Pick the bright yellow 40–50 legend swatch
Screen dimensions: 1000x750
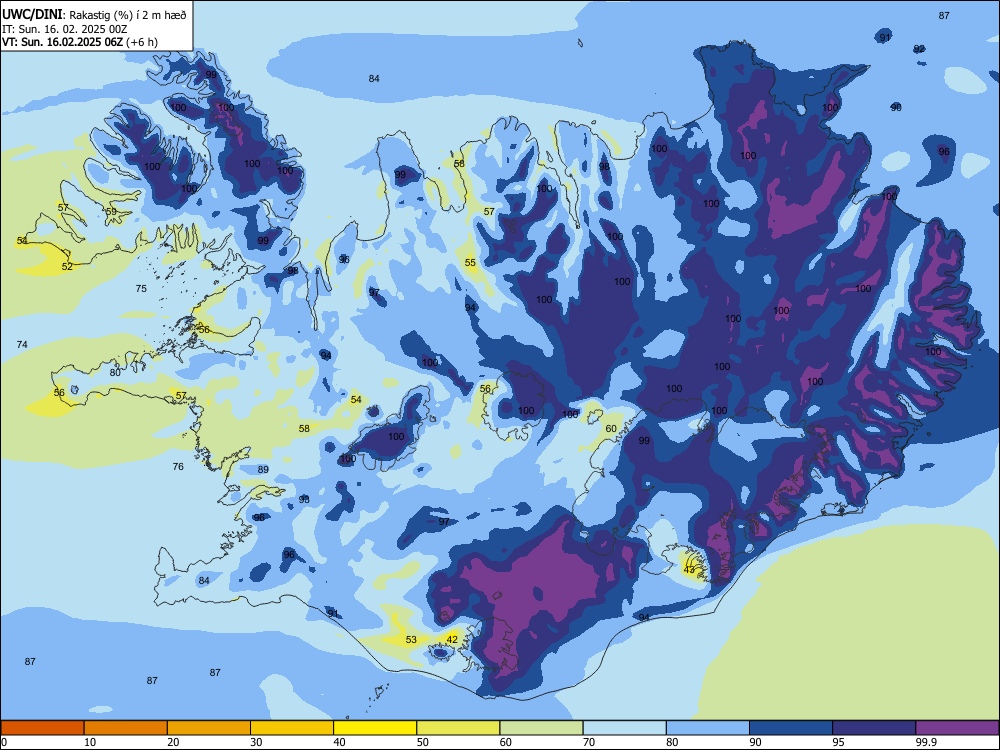375,728
